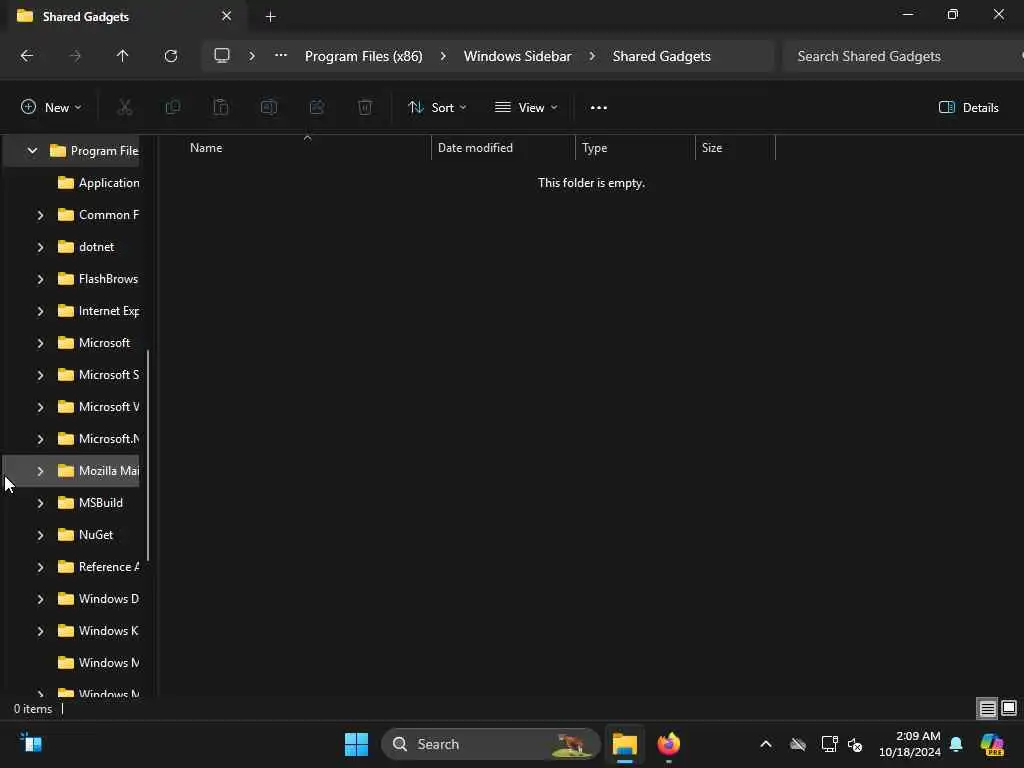Close the Shared Gadgets tab
This screenshot has height=768, width=1024.
[x=226, y=16]
